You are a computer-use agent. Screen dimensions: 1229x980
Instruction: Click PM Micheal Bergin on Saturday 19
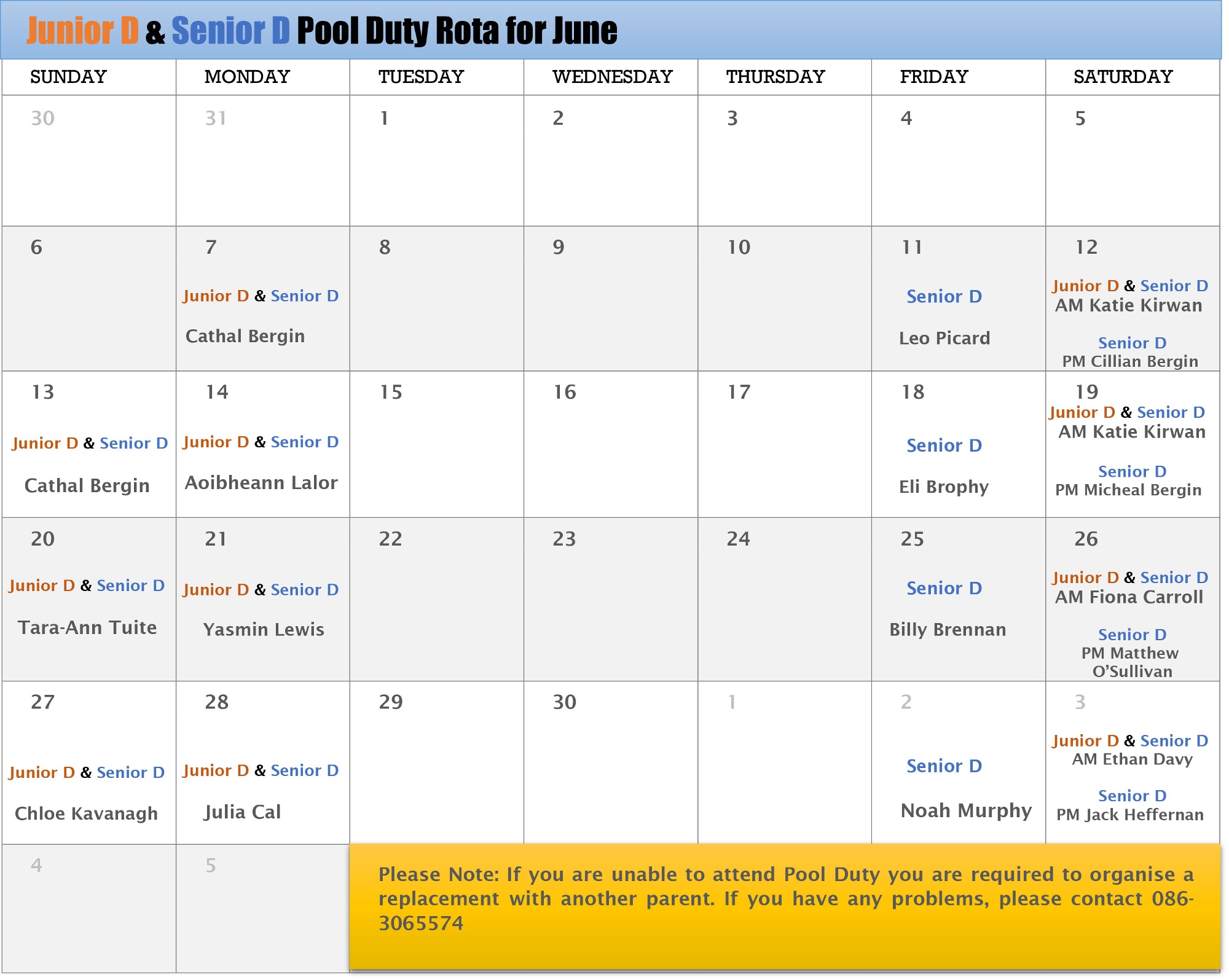pos(1128,490)
